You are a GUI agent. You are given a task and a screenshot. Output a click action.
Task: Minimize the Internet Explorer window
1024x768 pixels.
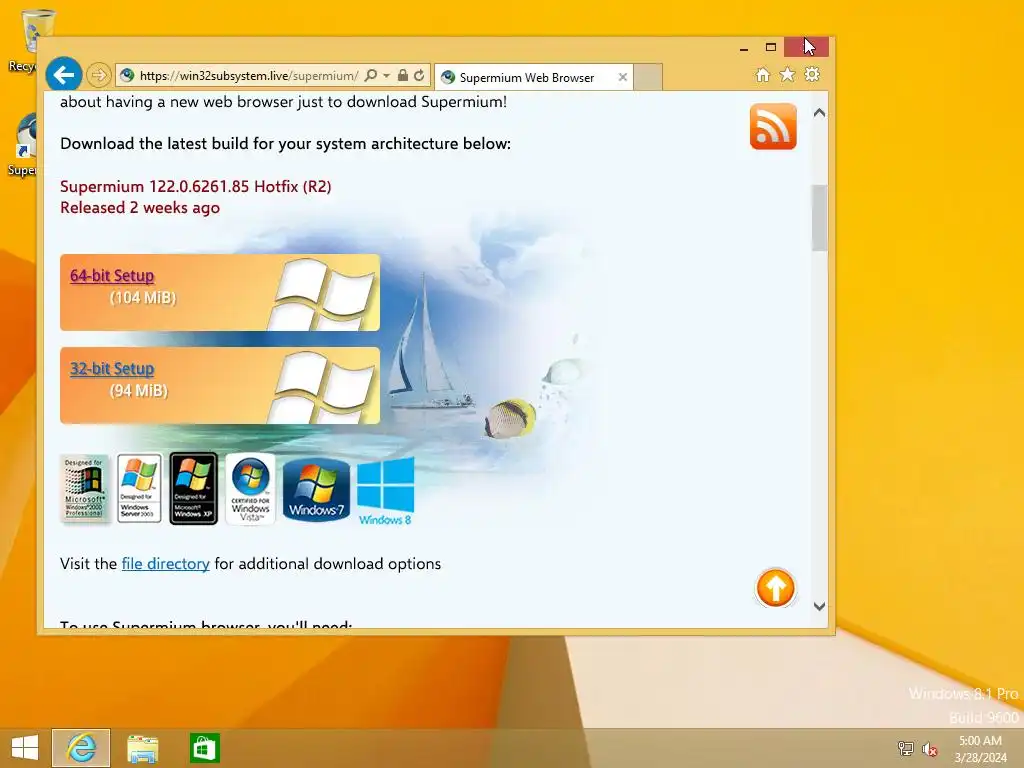click(744, 48)
